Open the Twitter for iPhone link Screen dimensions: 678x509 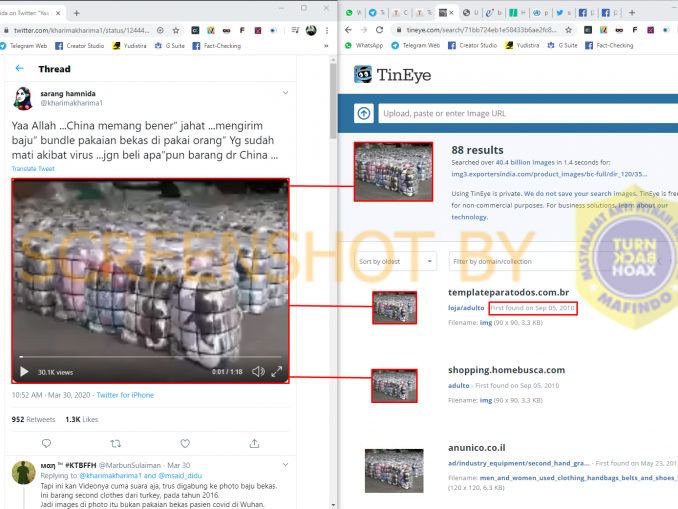tap(125, 395)
